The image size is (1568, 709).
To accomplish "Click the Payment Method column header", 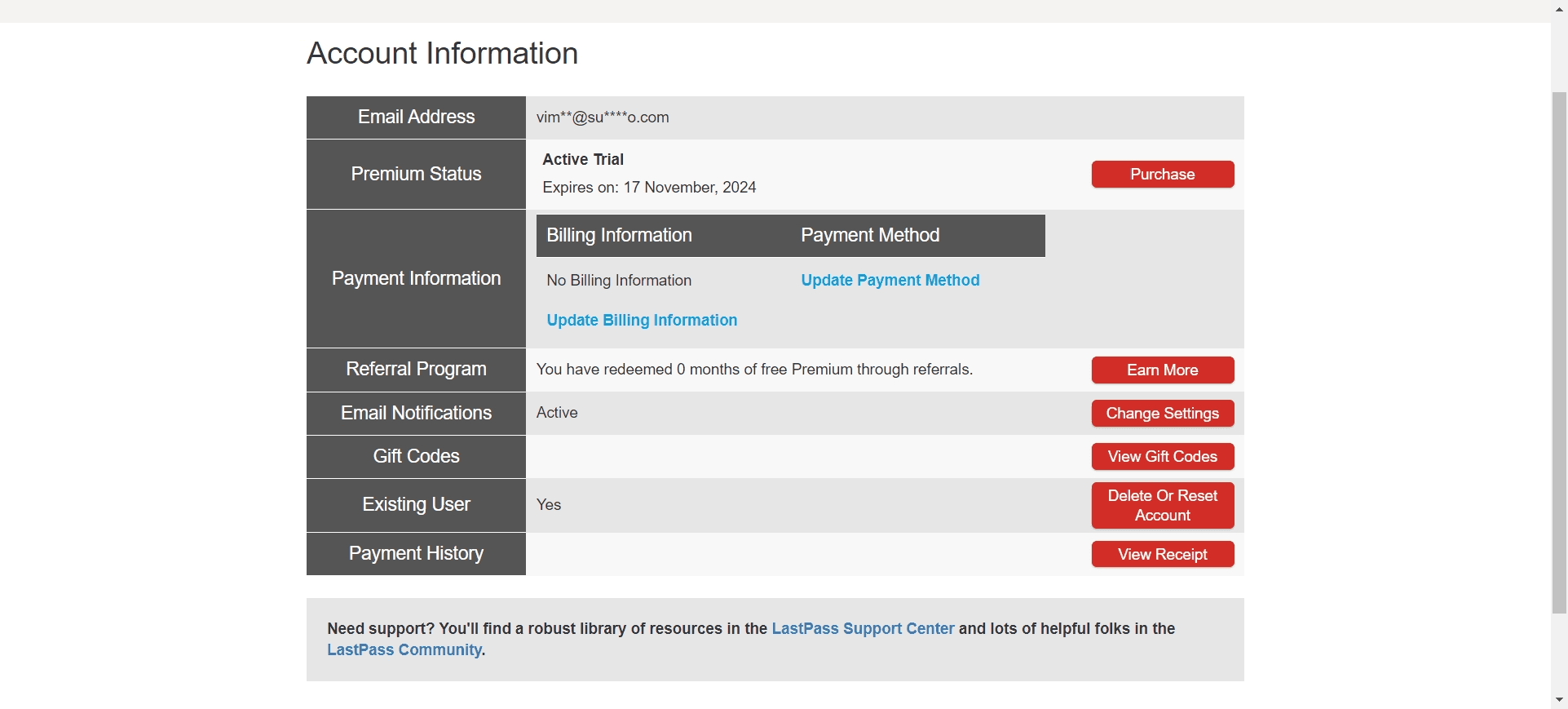I will click(870, 236).
